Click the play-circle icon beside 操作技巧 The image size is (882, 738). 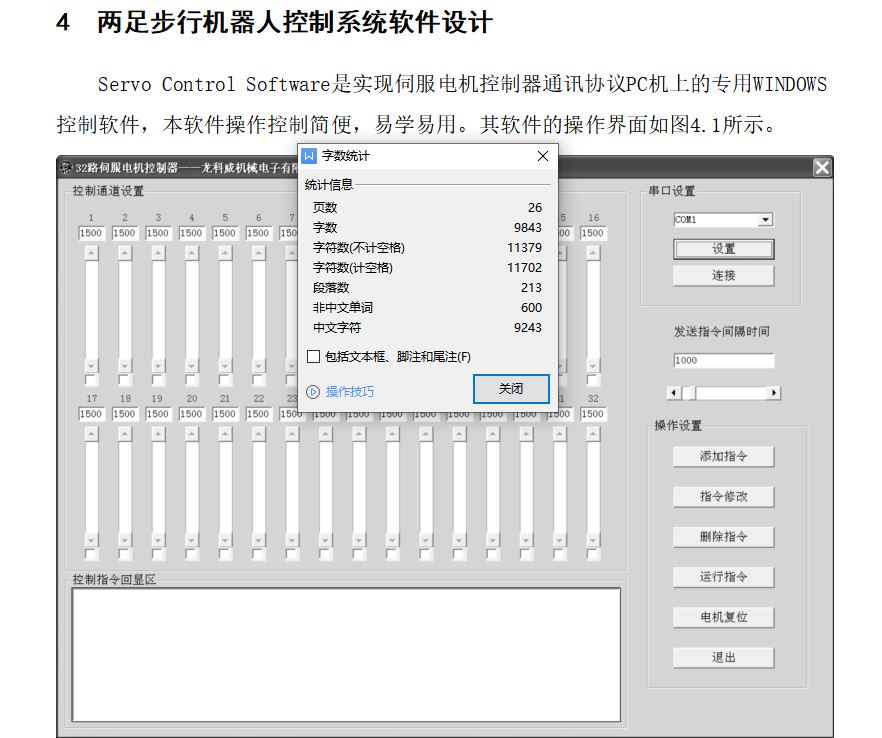pyautogui.click(x=313, y=392)
